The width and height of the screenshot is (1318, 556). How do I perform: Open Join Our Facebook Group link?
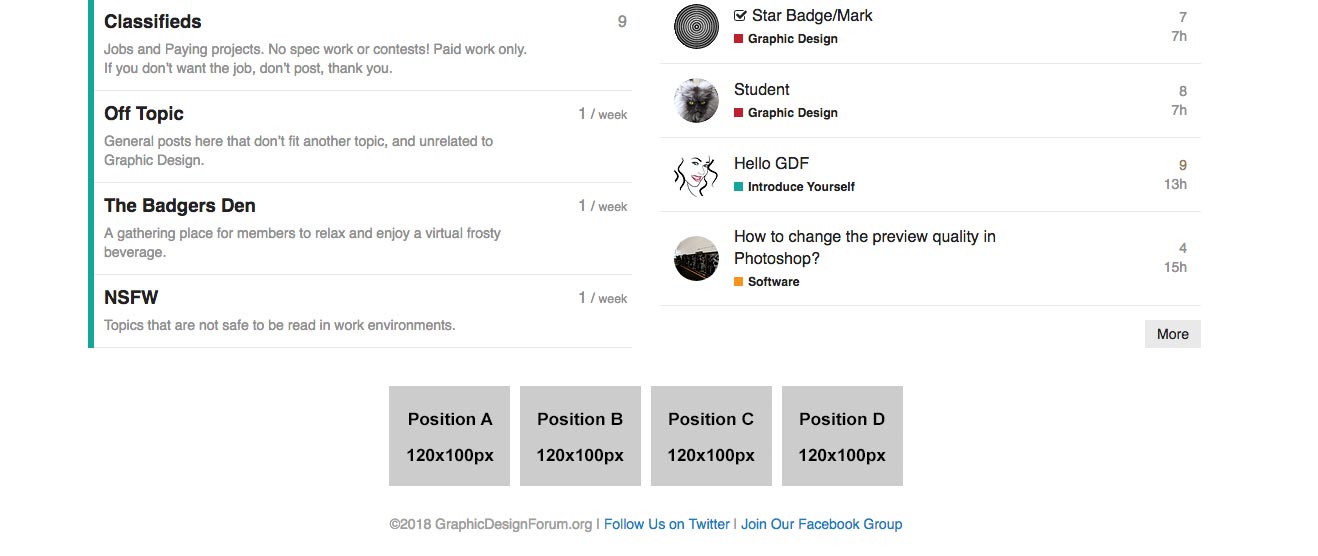click(x=821, y=524)
